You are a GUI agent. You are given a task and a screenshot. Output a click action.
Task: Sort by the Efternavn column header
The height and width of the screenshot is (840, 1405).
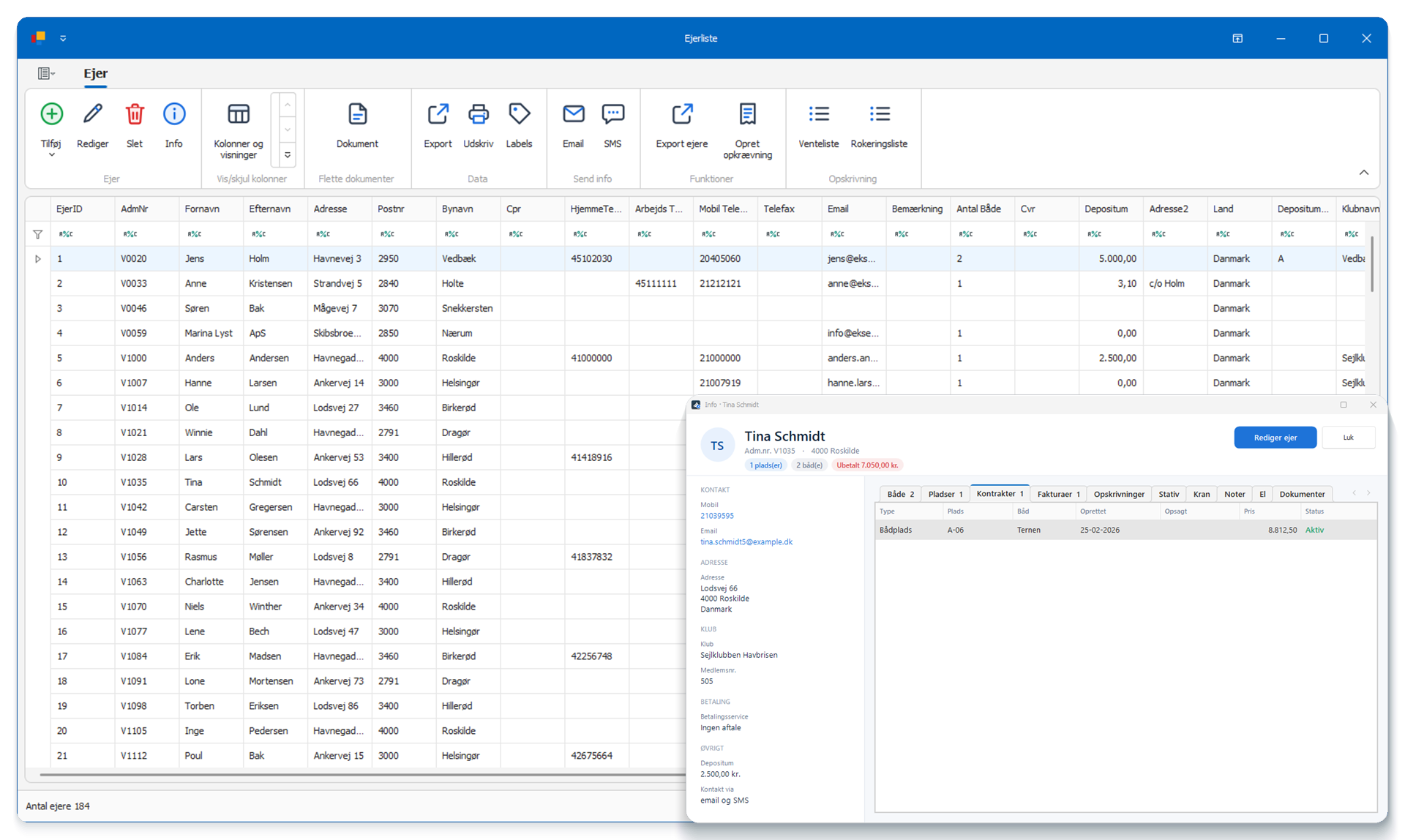click(x=275, y=209)
